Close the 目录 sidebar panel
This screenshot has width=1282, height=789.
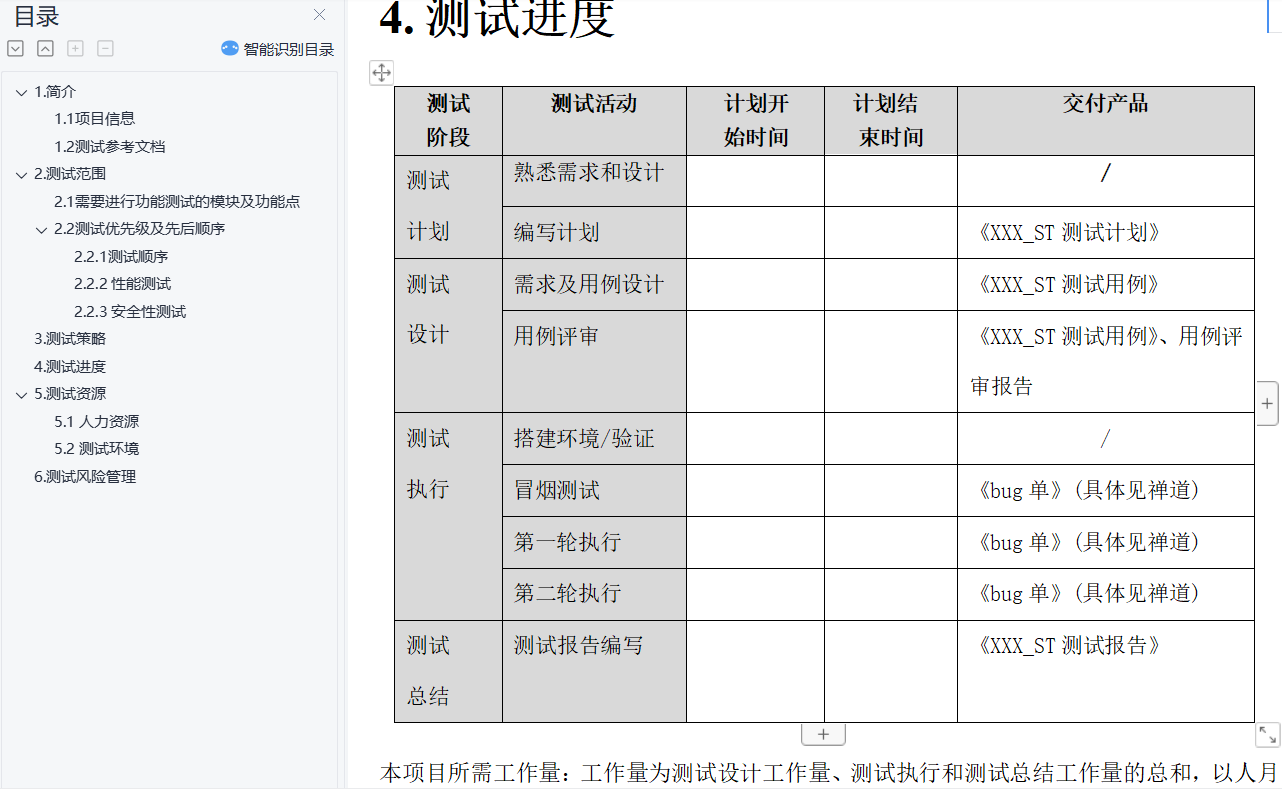[x=319, y=15]
